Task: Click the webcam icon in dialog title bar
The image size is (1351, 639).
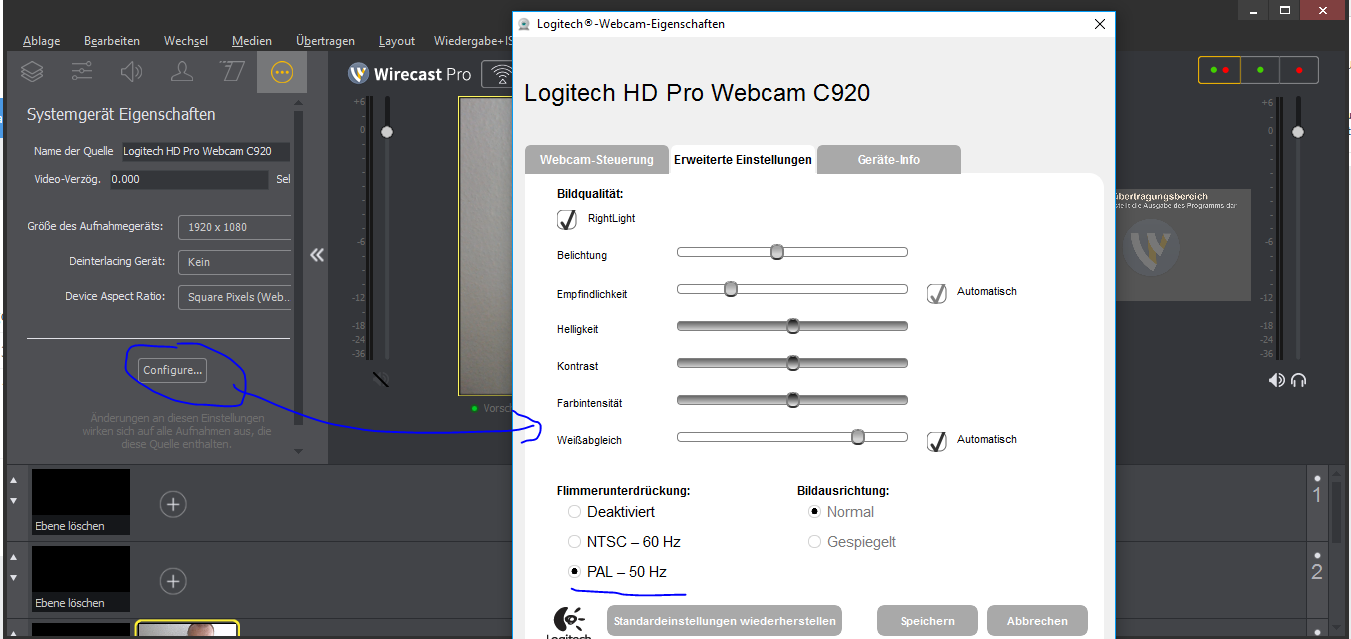Action: point(524,24)
